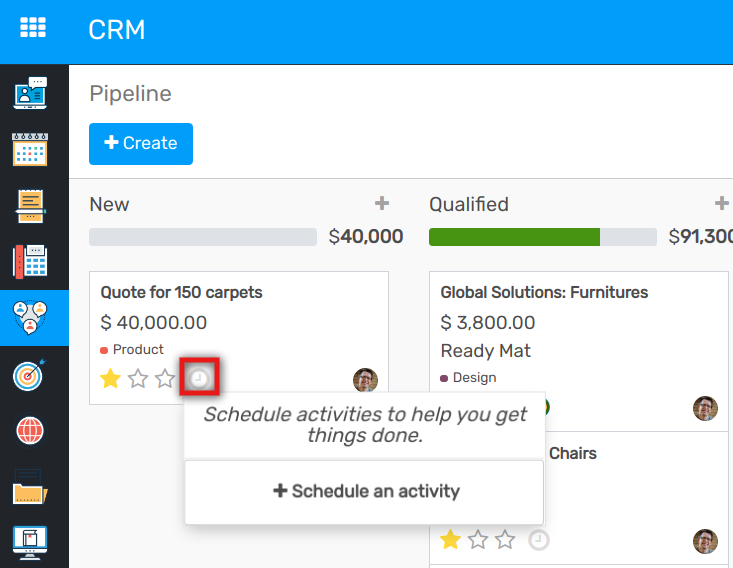
Task: Open the folder app icon in sidebar
Action: click(31, 490)
